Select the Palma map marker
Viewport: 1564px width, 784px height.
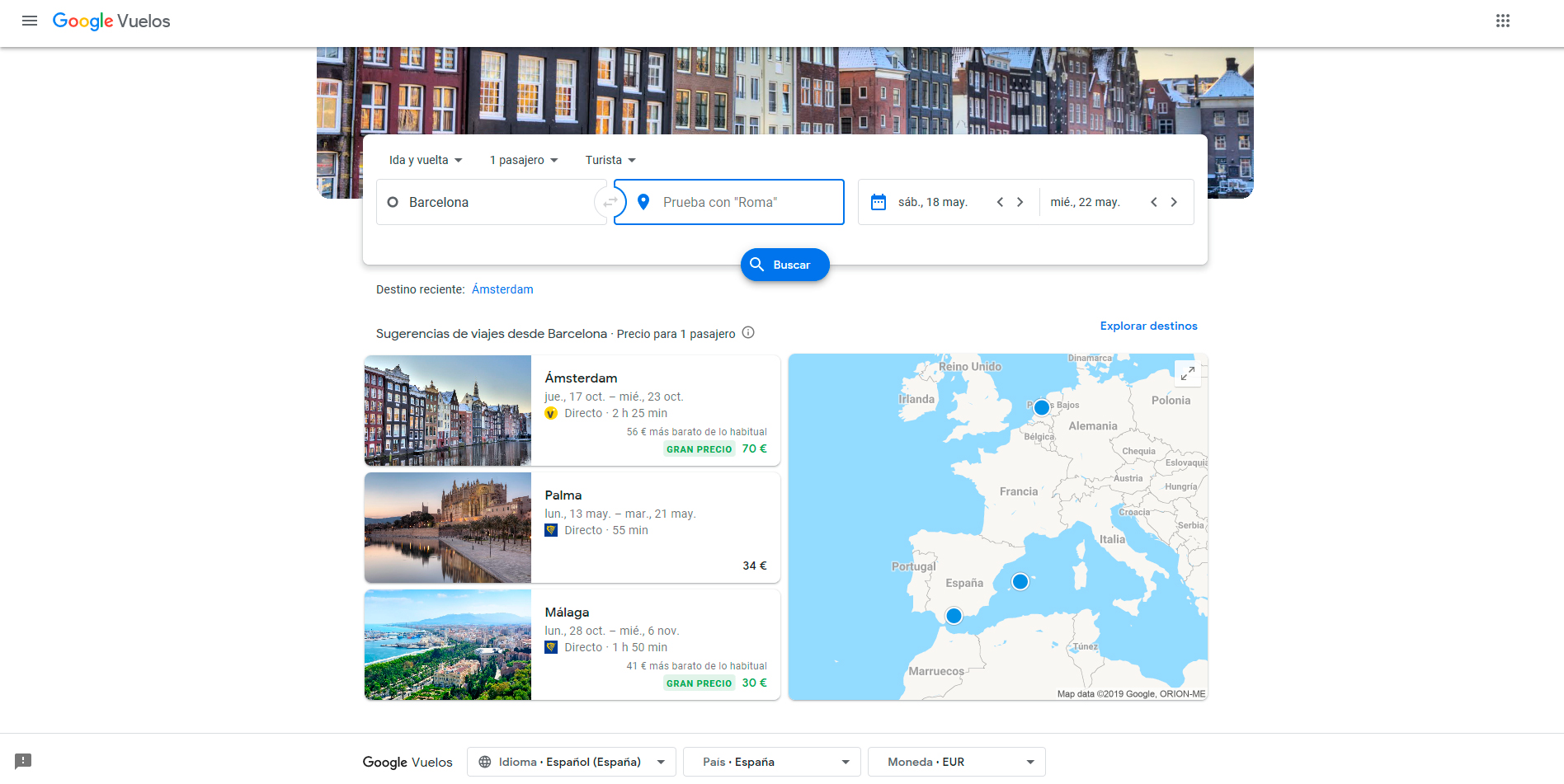1020,582
